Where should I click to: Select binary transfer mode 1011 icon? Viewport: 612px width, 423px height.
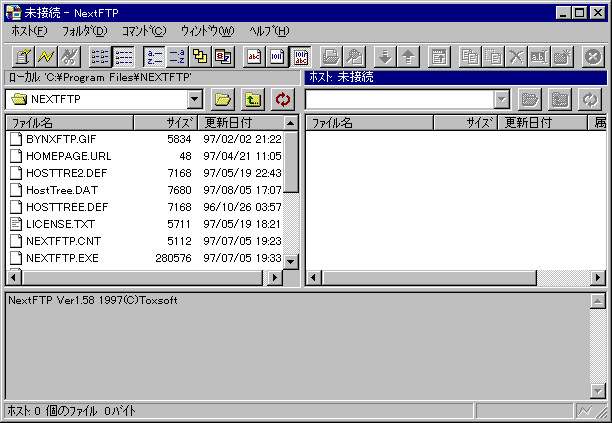[277, 57]
